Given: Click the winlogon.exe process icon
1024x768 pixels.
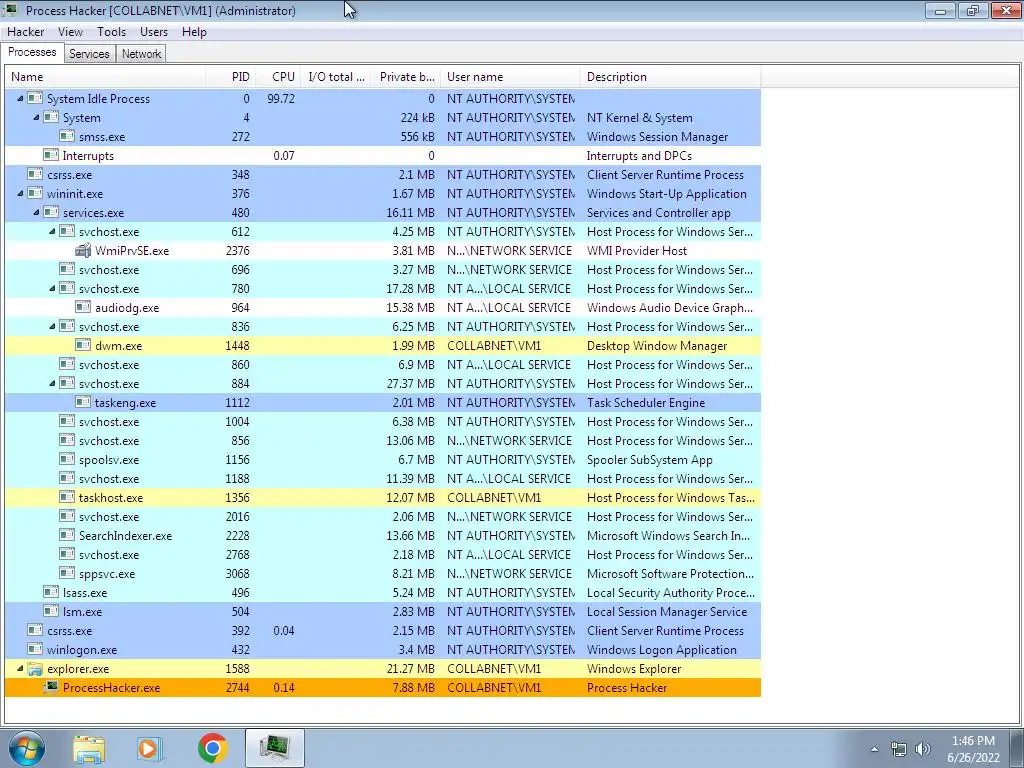Looking at the screenshot, I should [x=35, y=649].
